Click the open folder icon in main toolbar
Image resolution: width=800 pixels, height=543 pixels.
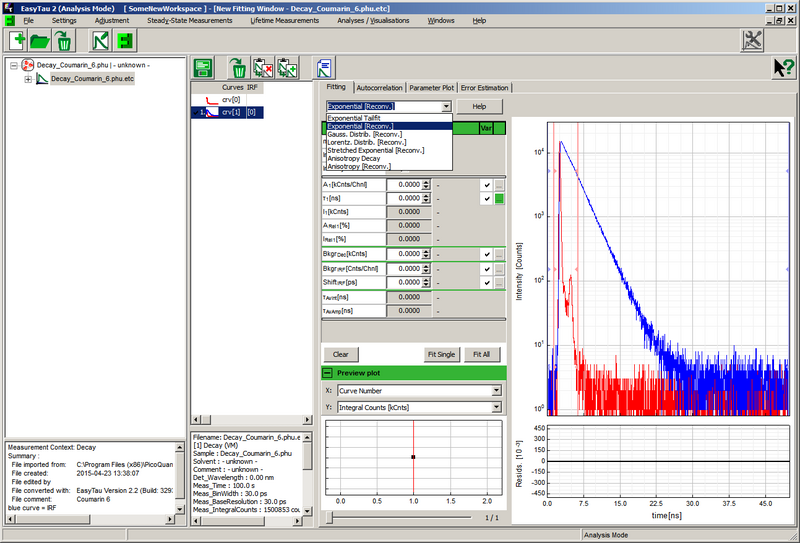[41, 40]
